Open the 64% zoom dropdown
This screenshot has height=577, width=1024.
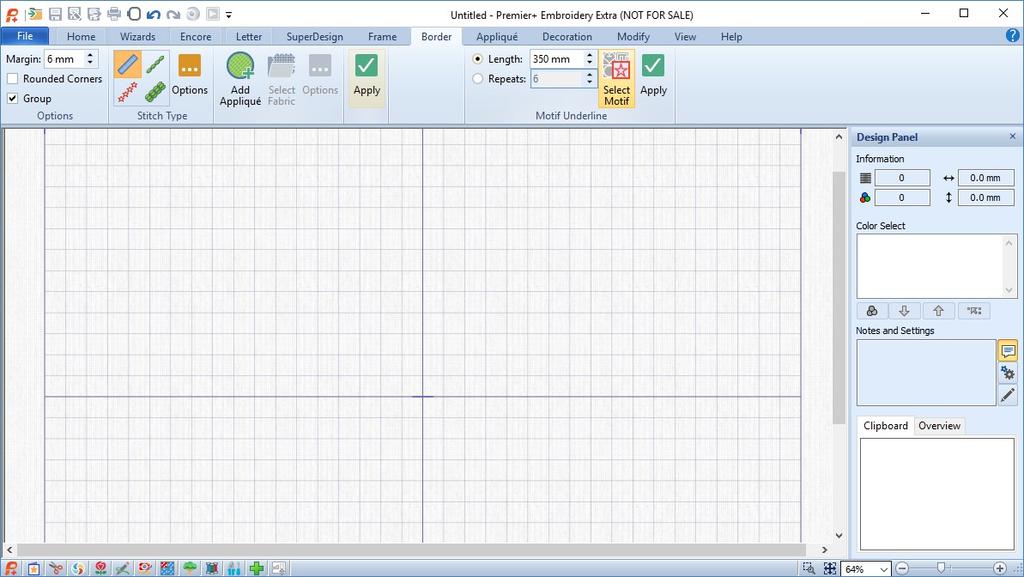pyautogui.click(x=884, y=569)
